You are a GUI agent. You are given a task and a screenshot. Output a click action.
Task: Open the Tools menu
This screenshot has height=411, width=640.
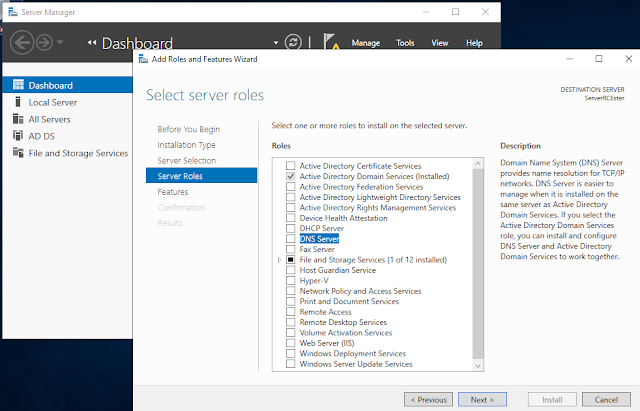(405, 43)
